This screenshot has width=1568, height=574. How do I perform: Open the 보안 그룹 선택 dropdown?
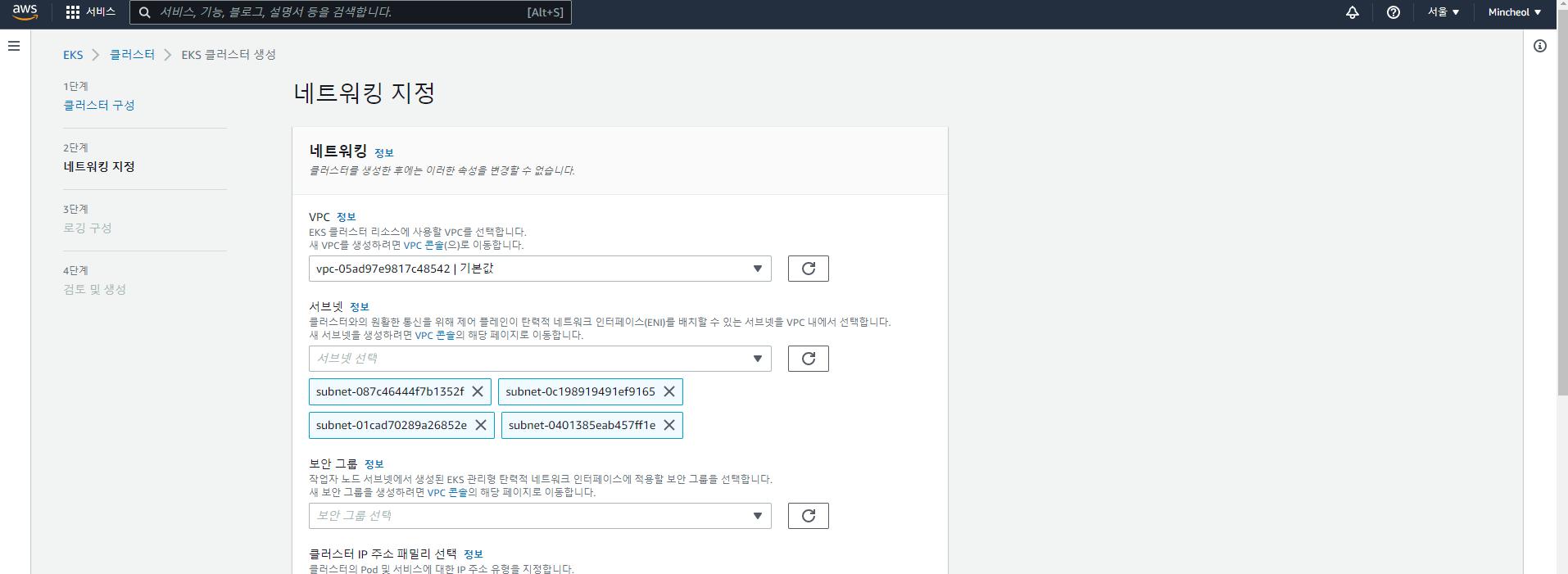(540, 516)
